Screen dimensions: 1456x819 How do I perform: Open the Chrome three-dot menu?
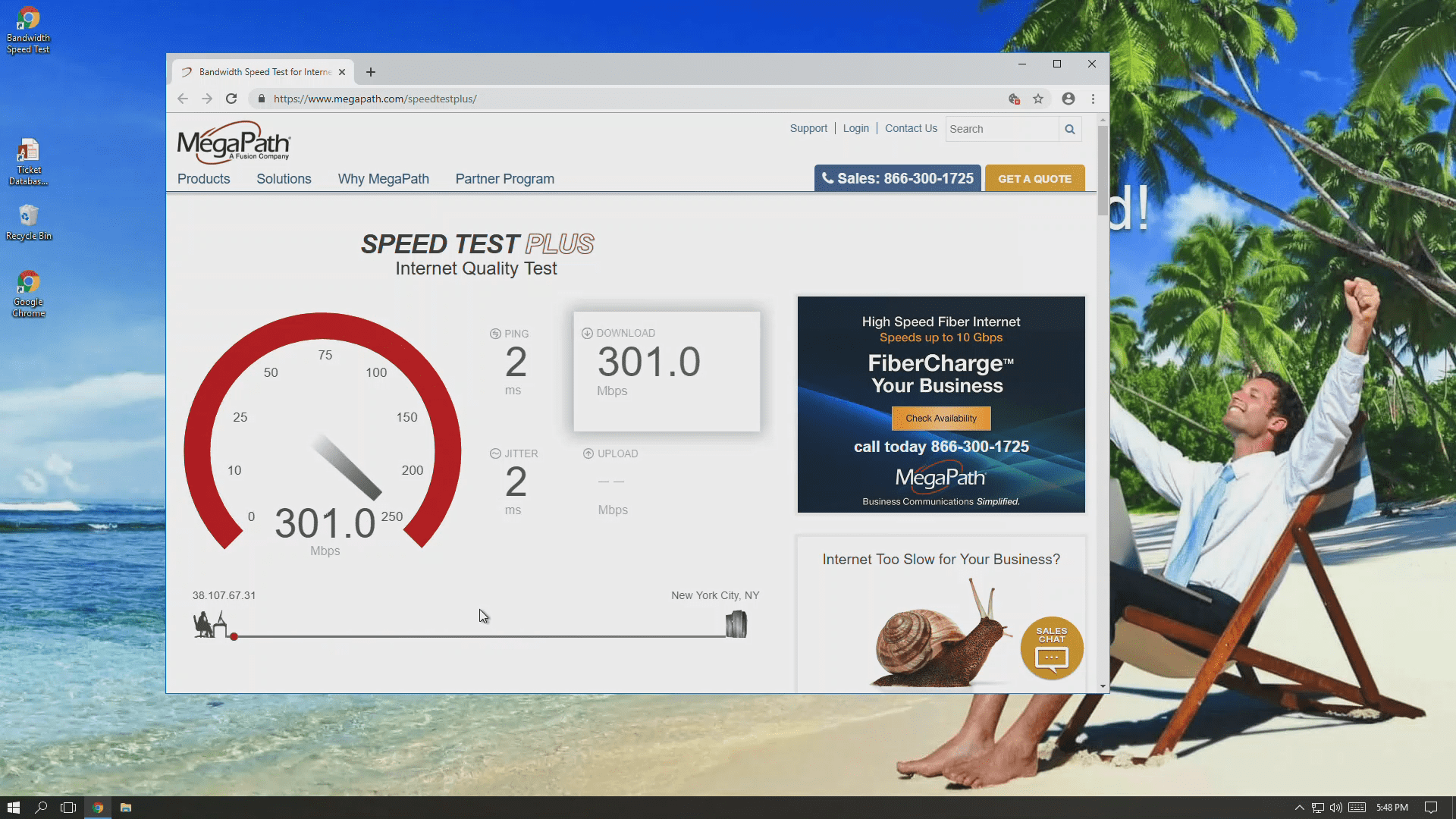coord(1093,99)
